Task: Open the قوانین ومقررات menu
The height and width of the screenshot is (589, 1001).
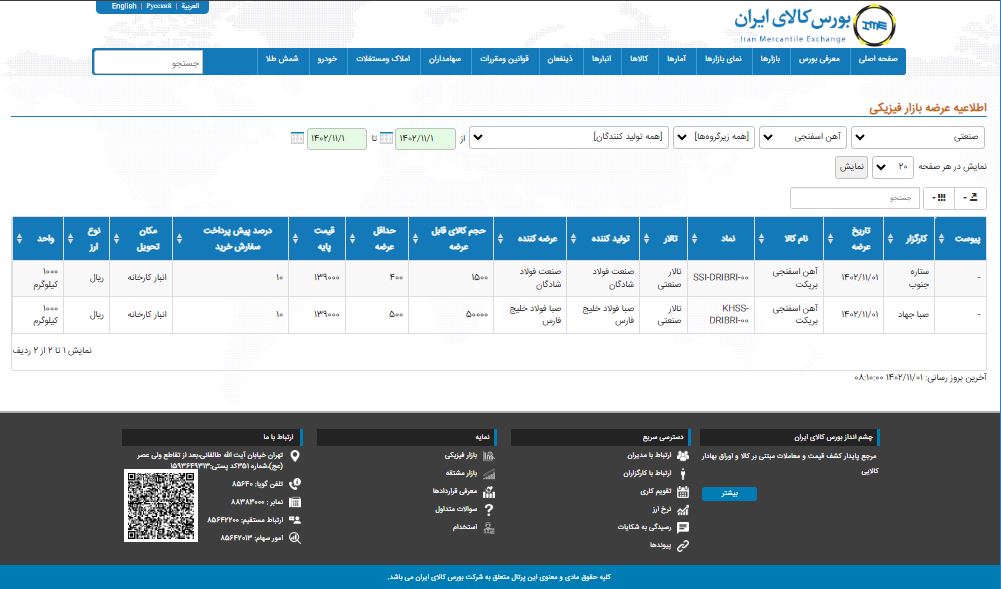Action: [504, 59]
